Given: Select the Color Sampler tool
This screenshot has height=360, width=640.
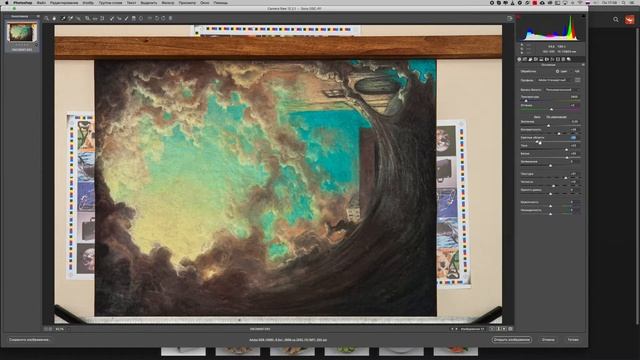Looking at the screenshot, I should 71,18.
